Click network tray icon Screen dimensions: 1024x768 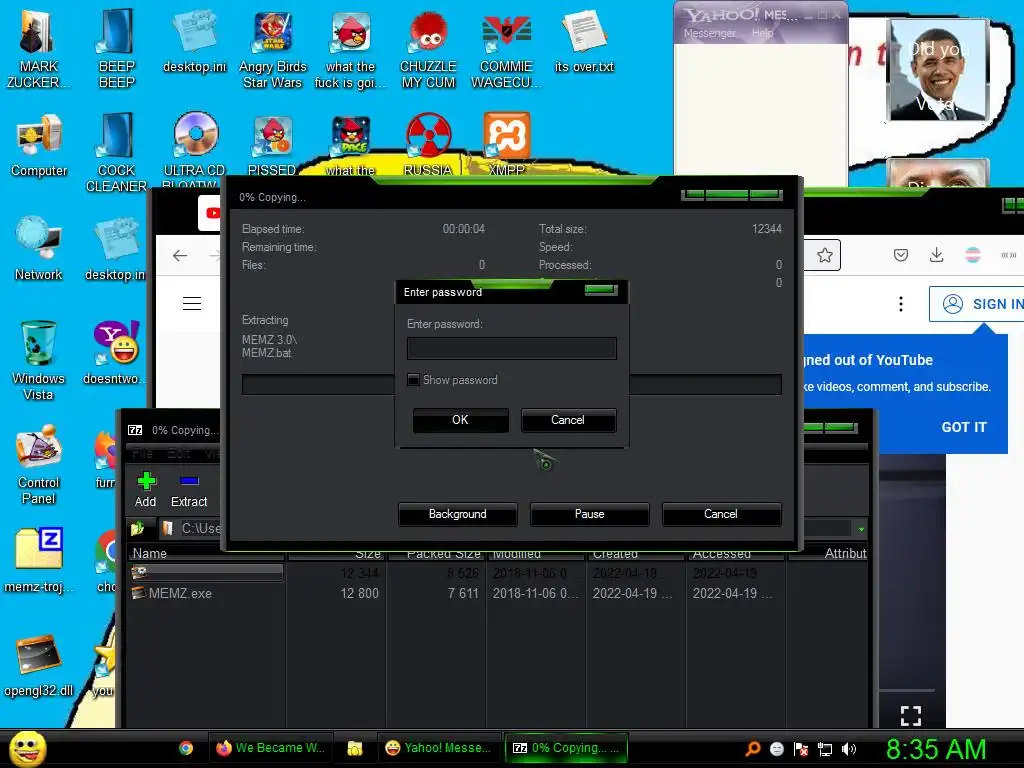(825, 749)
